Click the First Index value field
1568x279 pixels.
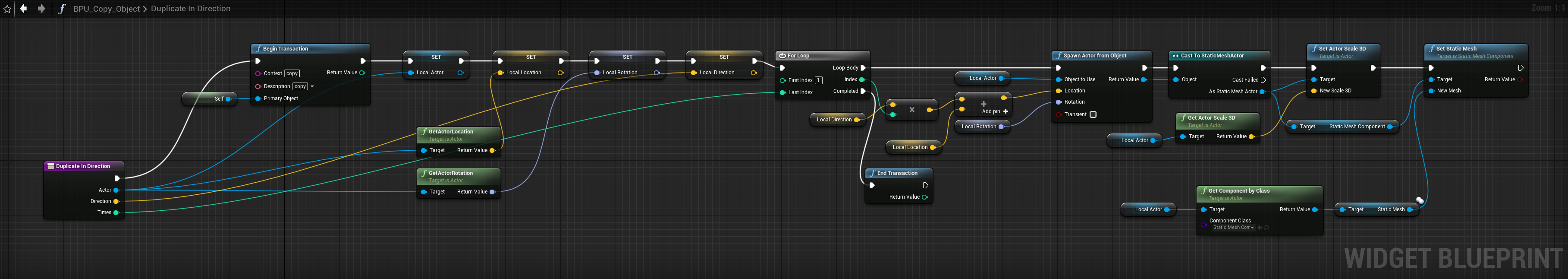pyautogui.click(x=819, y=80)
